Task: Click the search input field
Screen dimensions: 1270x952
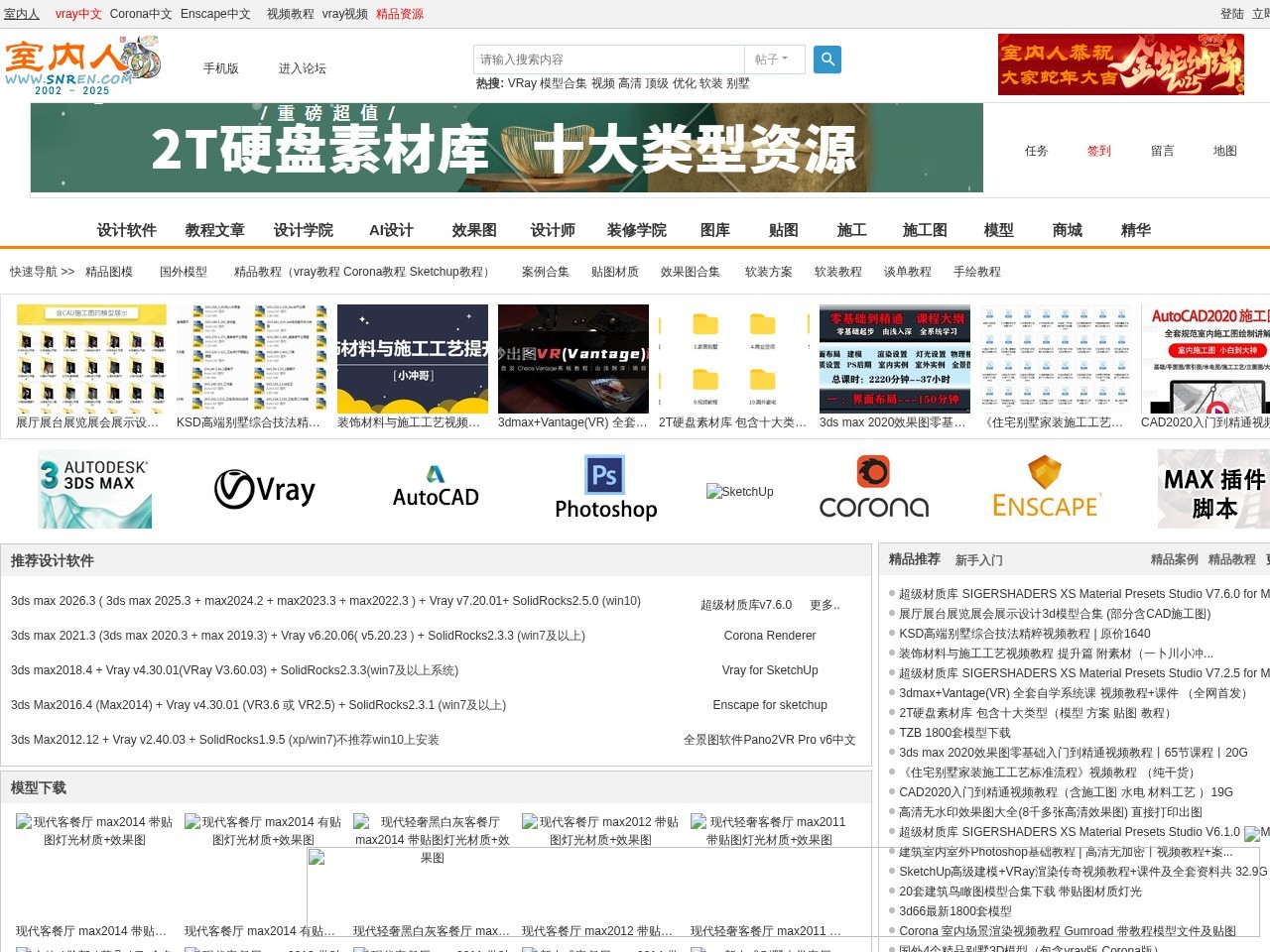Action: pos(608,59)
